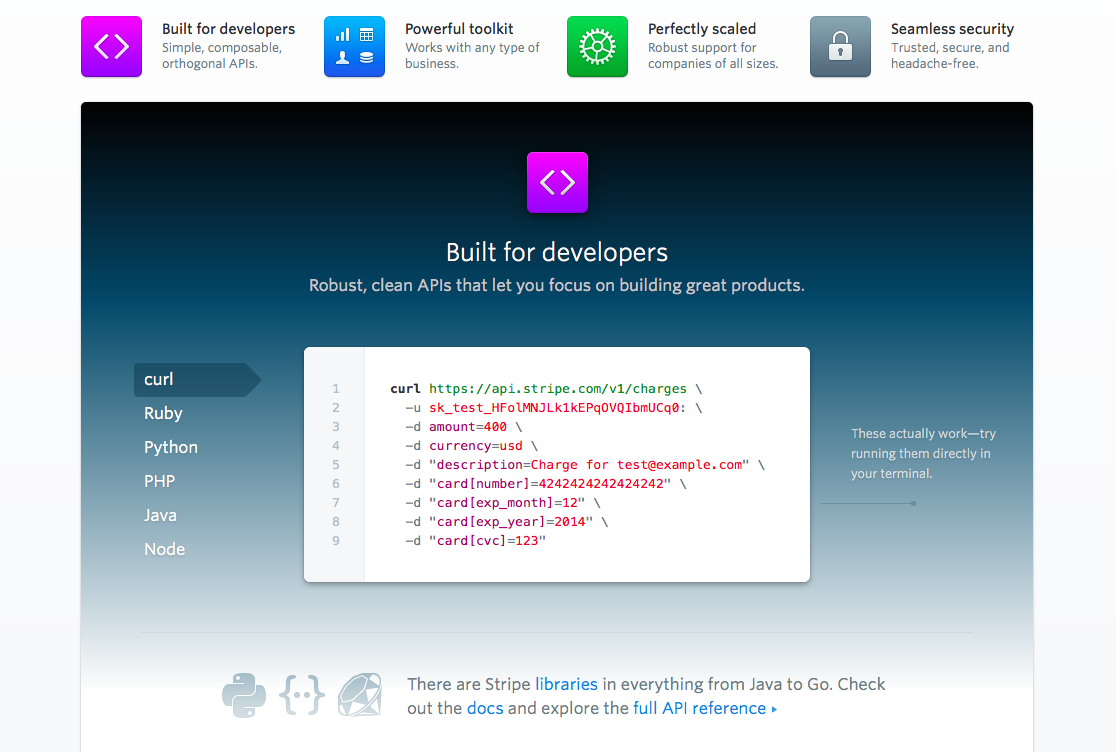Click the purple code brackets icon at top
This screenshot has height=752, width=1116.
pos(111,46)
